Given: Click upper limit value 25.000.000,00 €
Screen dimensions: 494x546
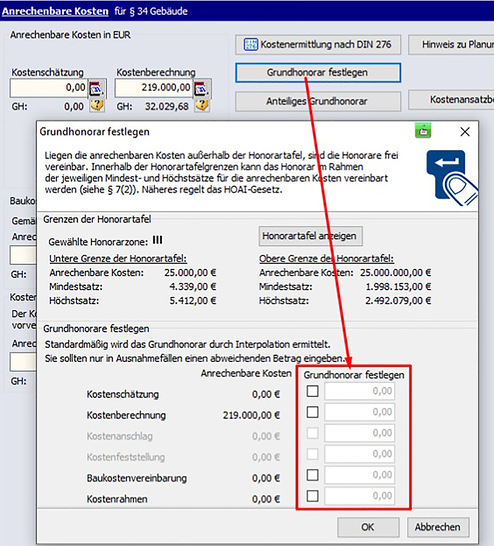Looking at the screenshot, I should pyautogui.click(x=395, y=273).
